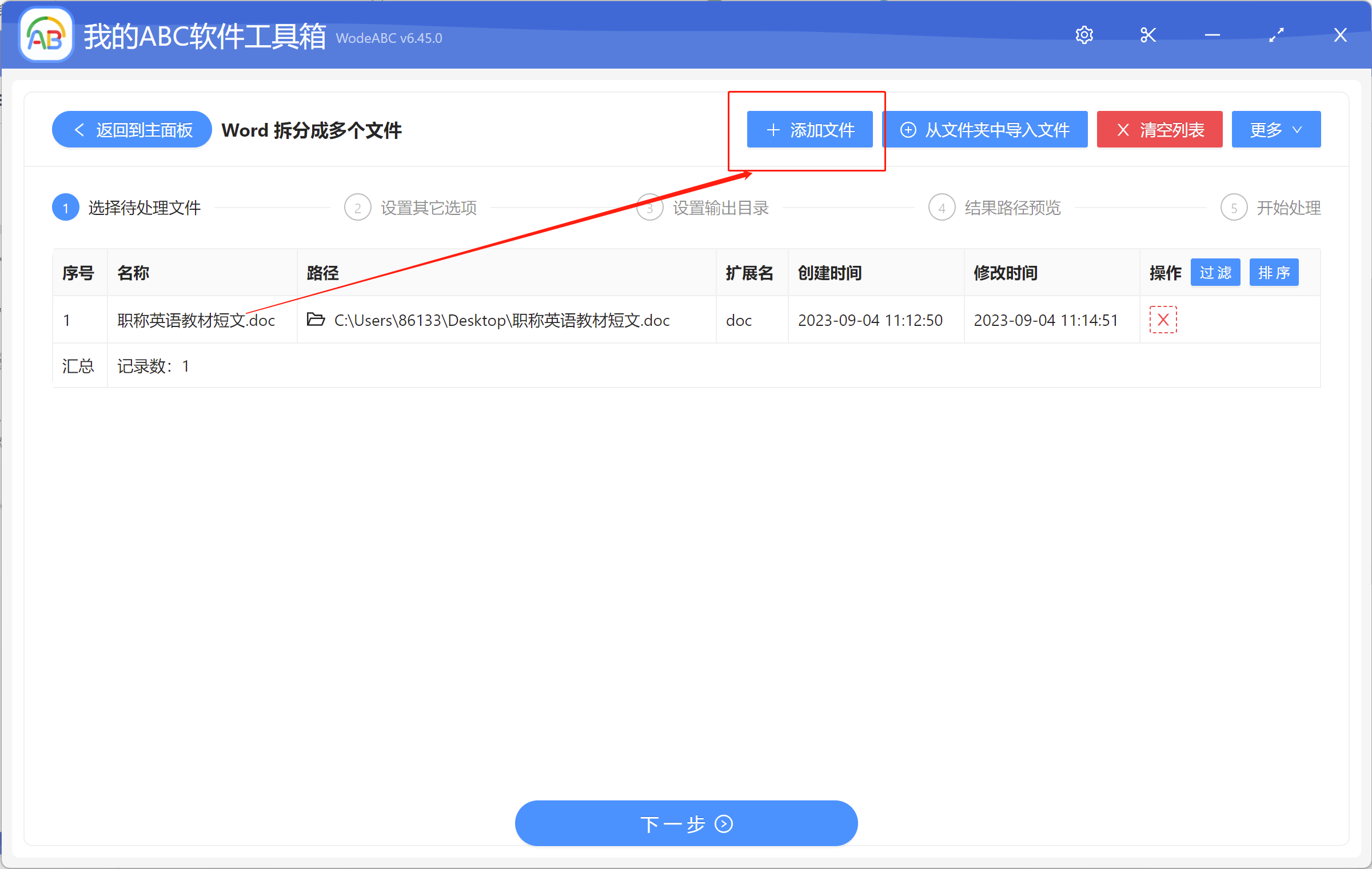The height and width of the screenshot is (869, 1372).
Task: Click the folder icon beside the file path
Action: tap(315, 320)
